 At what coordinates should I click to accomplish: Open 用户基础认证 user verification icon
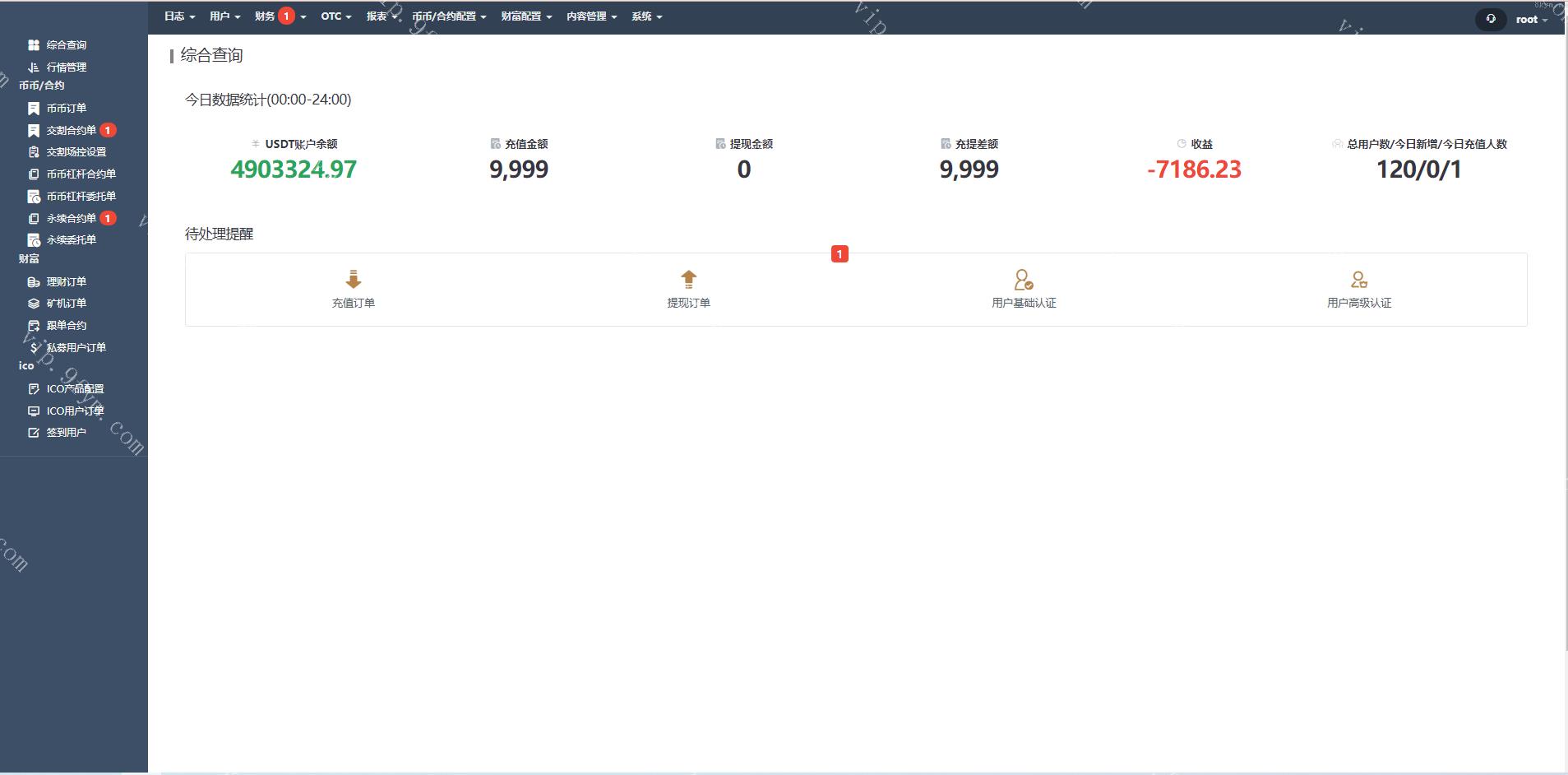coord(1023,280)
